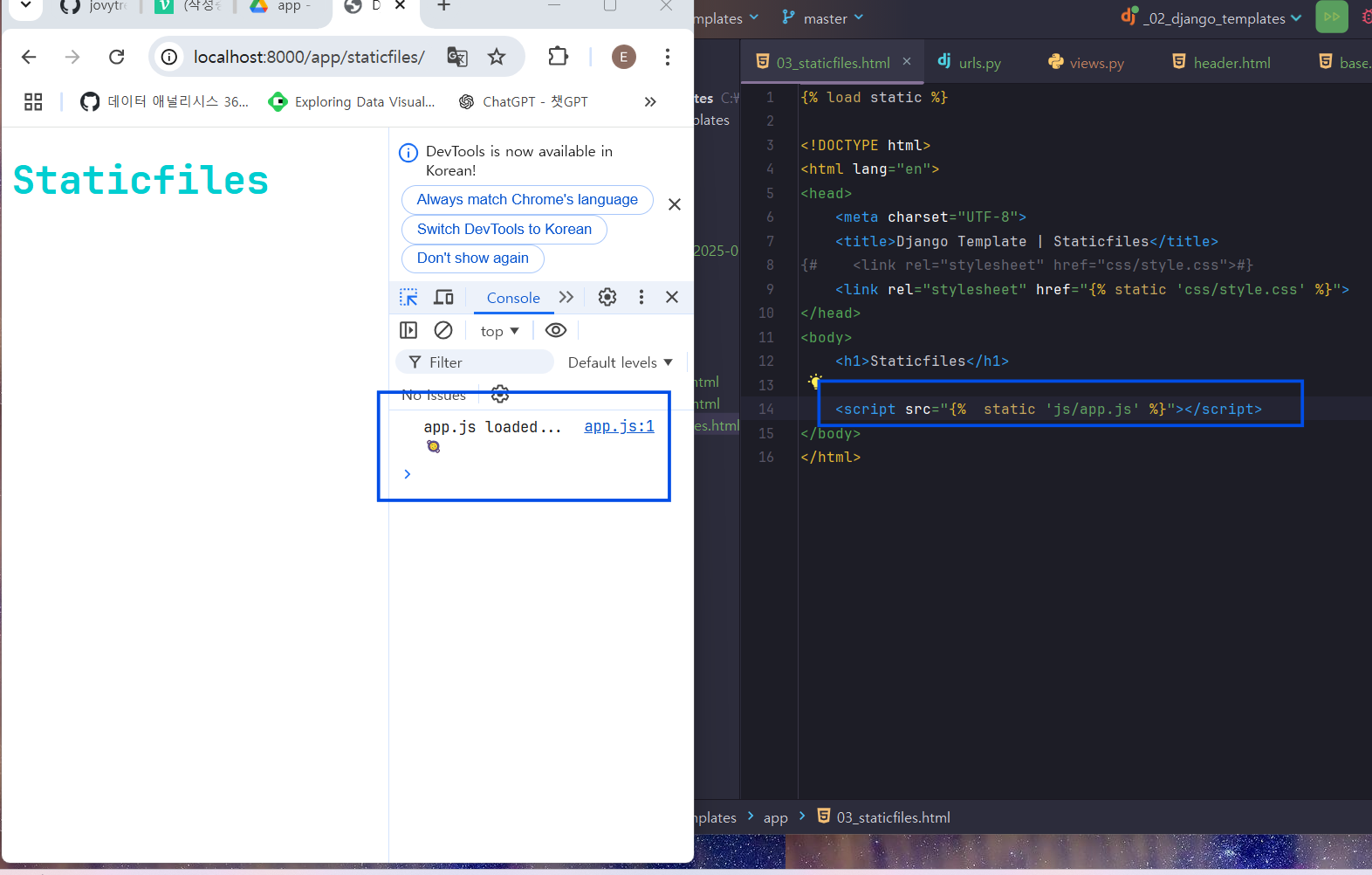The height and width of the screenshot is (875, 1372).
Task: Toggle console sidebar panel
Action: [x=408, y=330]
